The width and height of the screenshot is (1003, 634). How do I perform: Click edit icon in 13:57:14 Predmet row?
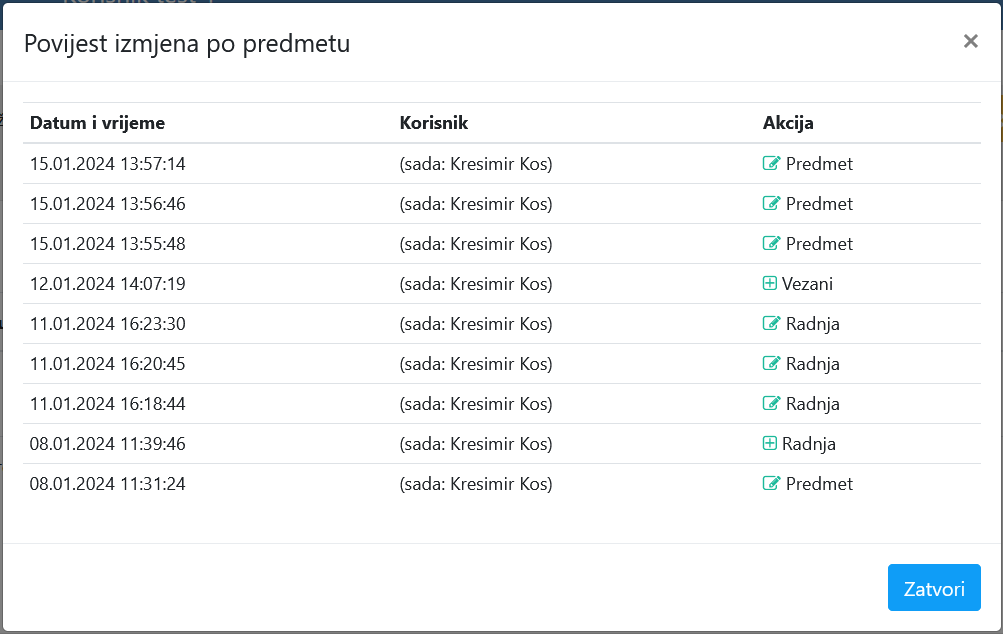click(771, 164)
